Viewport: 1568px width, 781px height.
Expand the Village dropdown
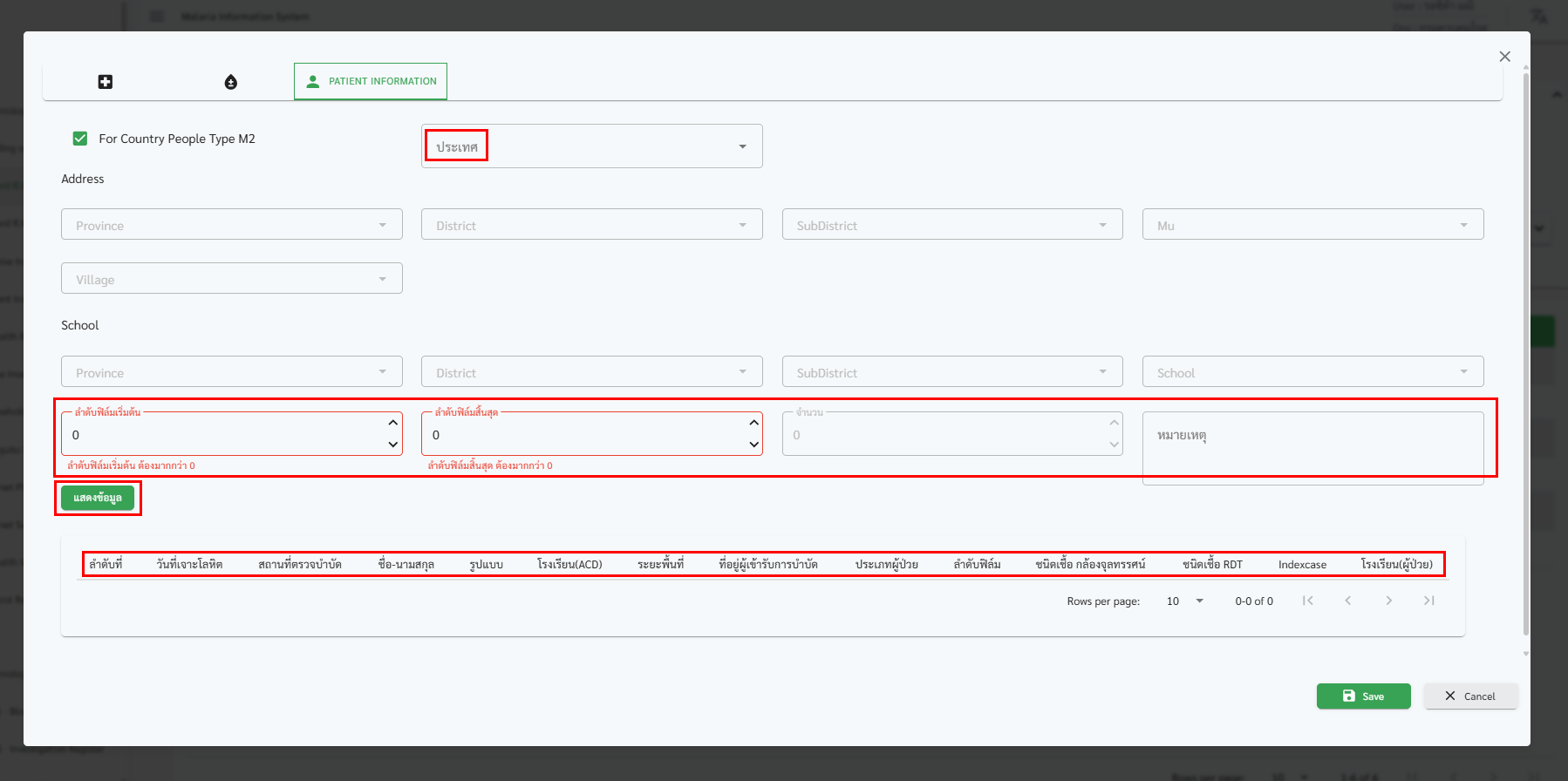click(231, 279)
